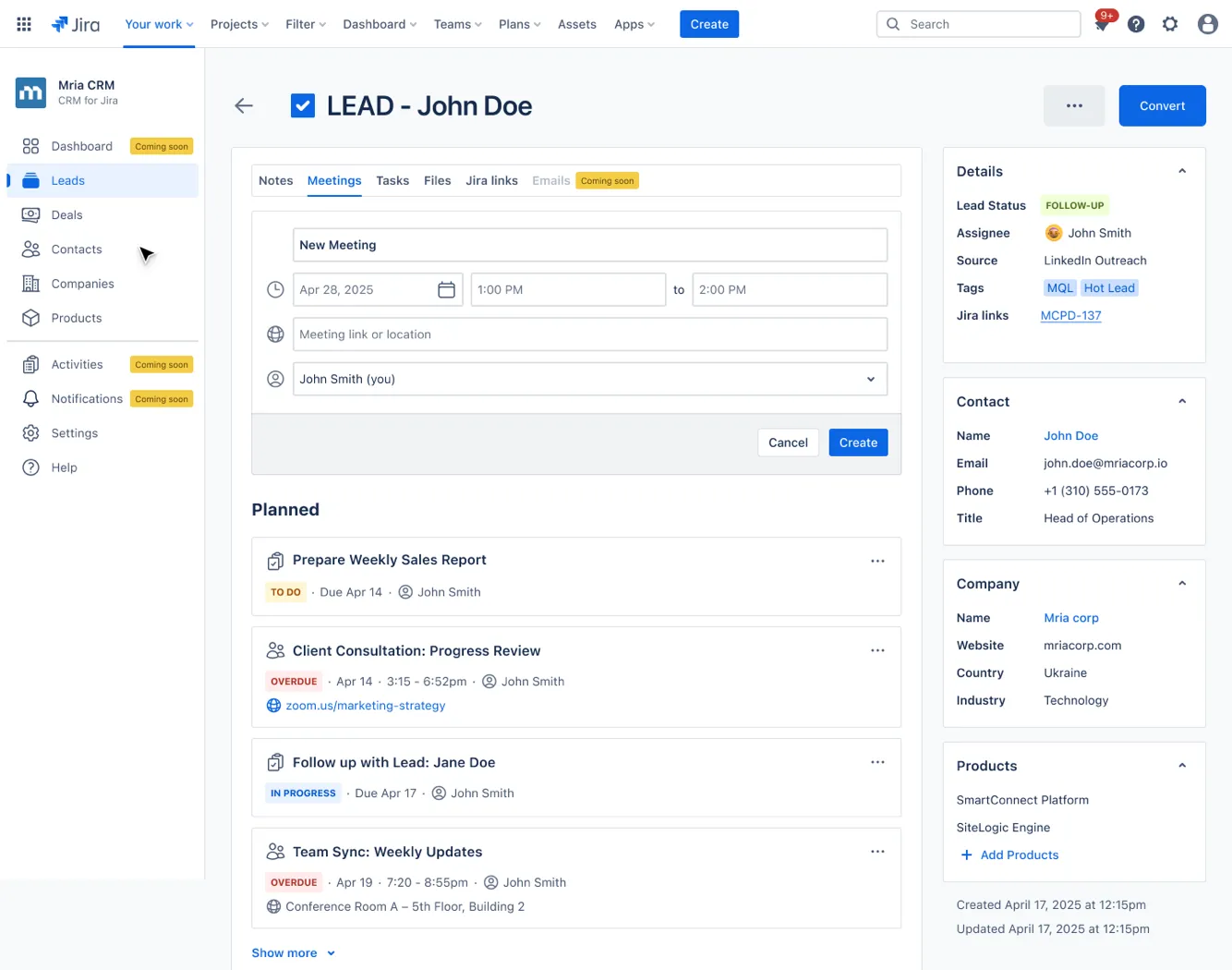
Task: Open the help question mark icon
Action: (x=1136, y=24)
